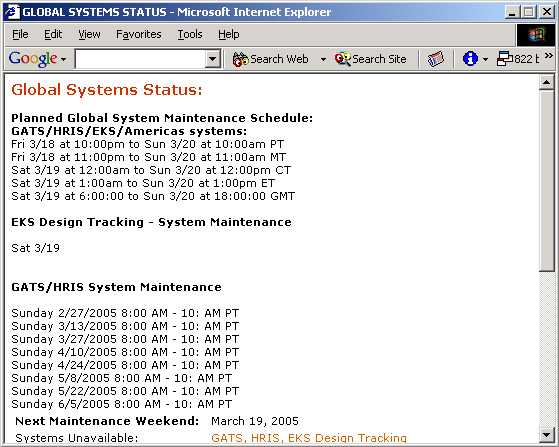Maximize the Internet Explorer window
Screen dimensions: 559x447
coord(528,12)
